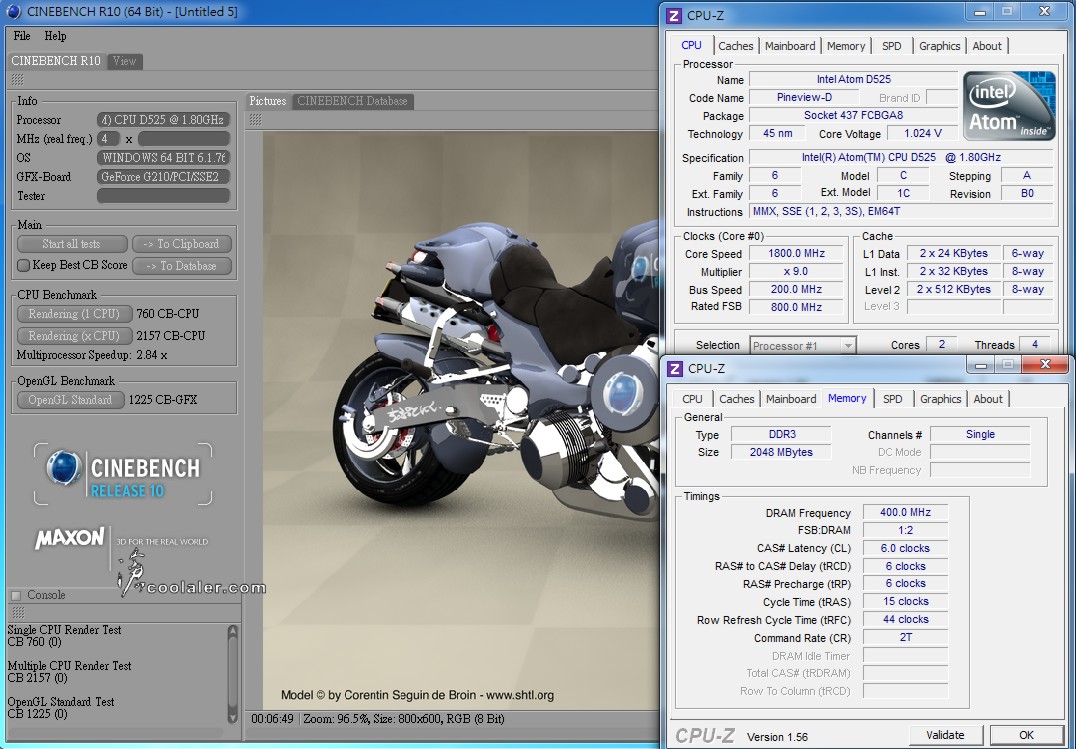Click the Level 2 cache 2 x 512 KBytes value
Screen dimensions: 1076x749
(x=954, y=290)
